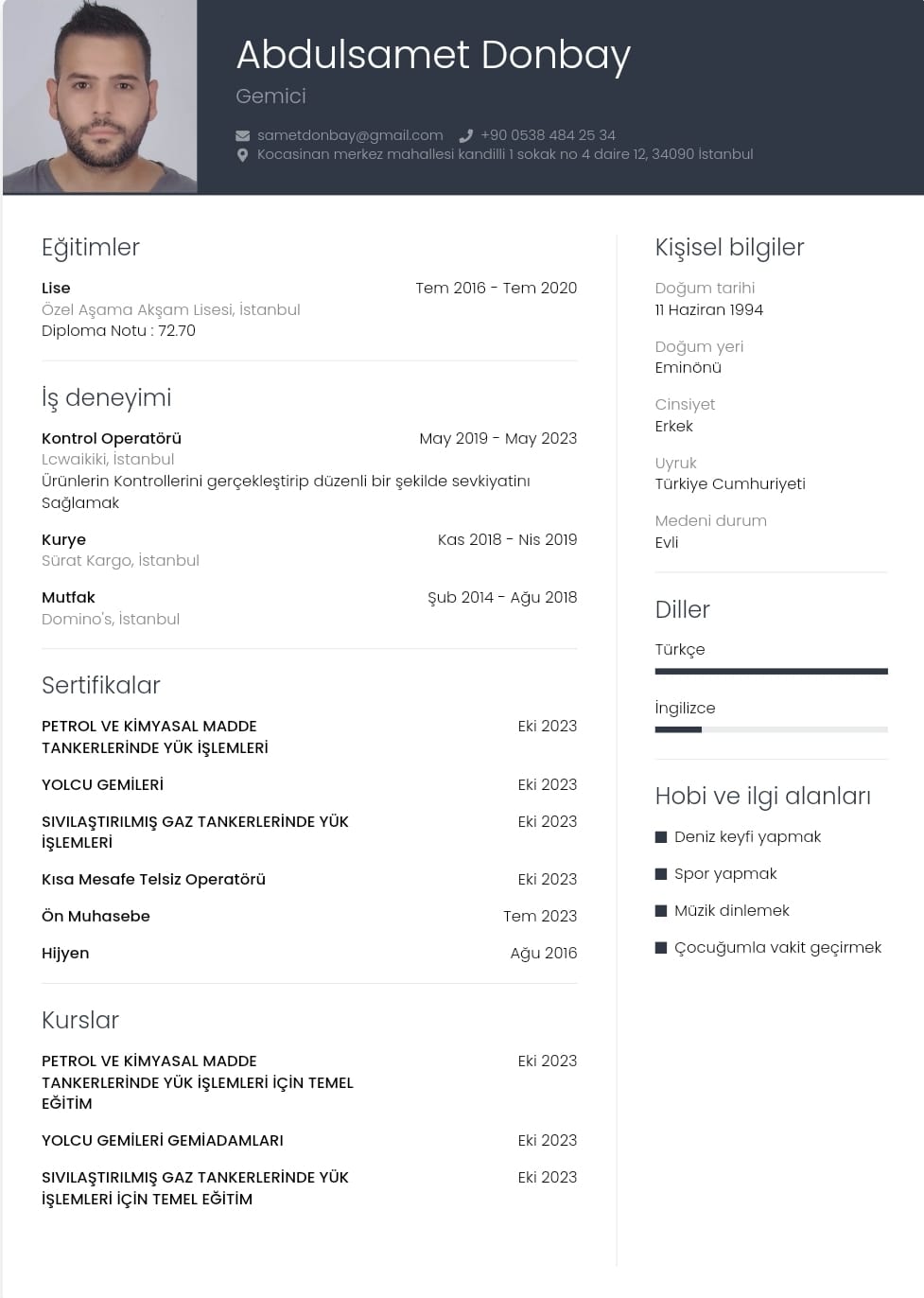Click the Kontrol Operatörü job title
Image resolution: width=924 pixels, height=1298 pixels.
112,439
